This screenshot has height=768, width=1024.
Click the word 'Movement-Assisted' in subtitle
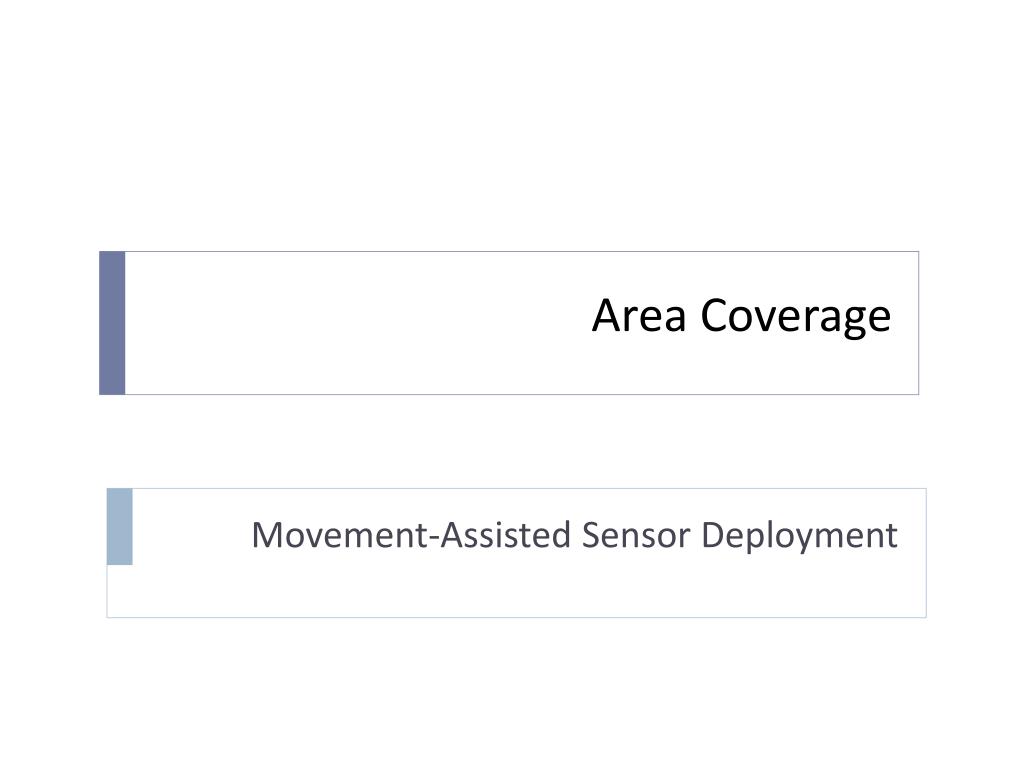[x=411, y=535]
